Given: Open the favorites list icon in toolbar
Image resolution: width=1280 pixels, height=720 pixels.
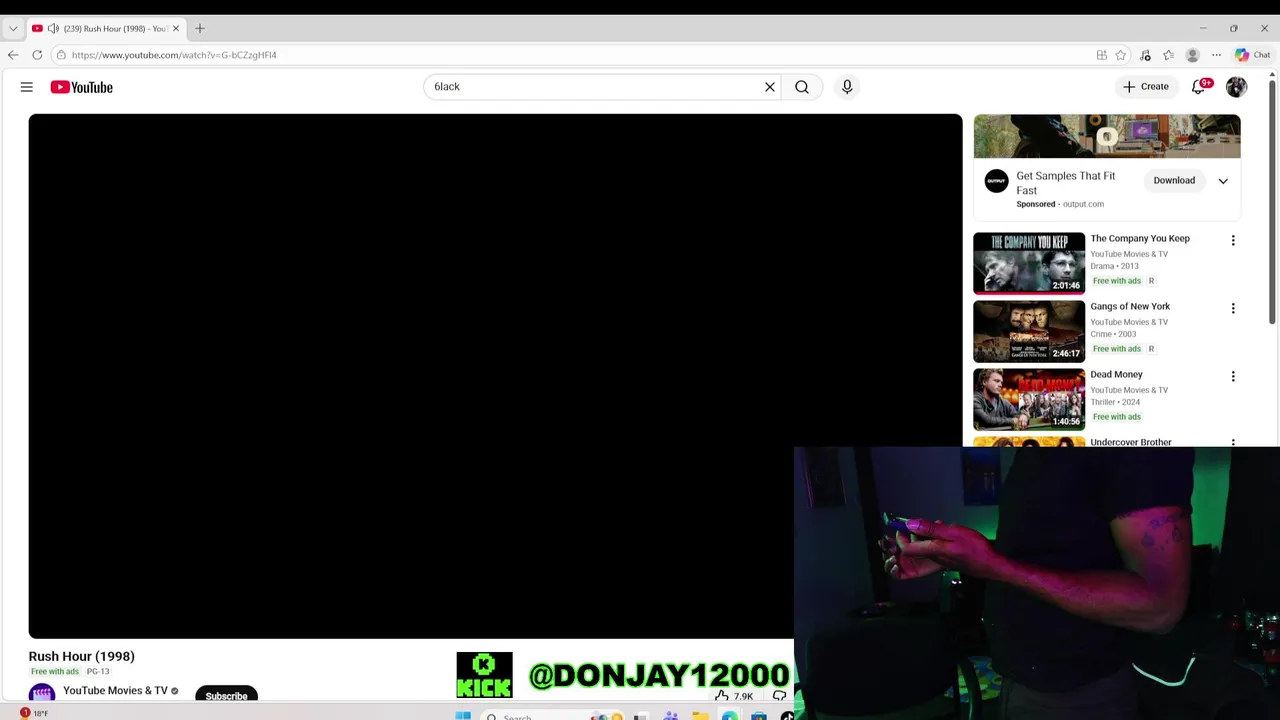Looking at the screenshot, I should pyautogui.click(x=1168, y=55).
